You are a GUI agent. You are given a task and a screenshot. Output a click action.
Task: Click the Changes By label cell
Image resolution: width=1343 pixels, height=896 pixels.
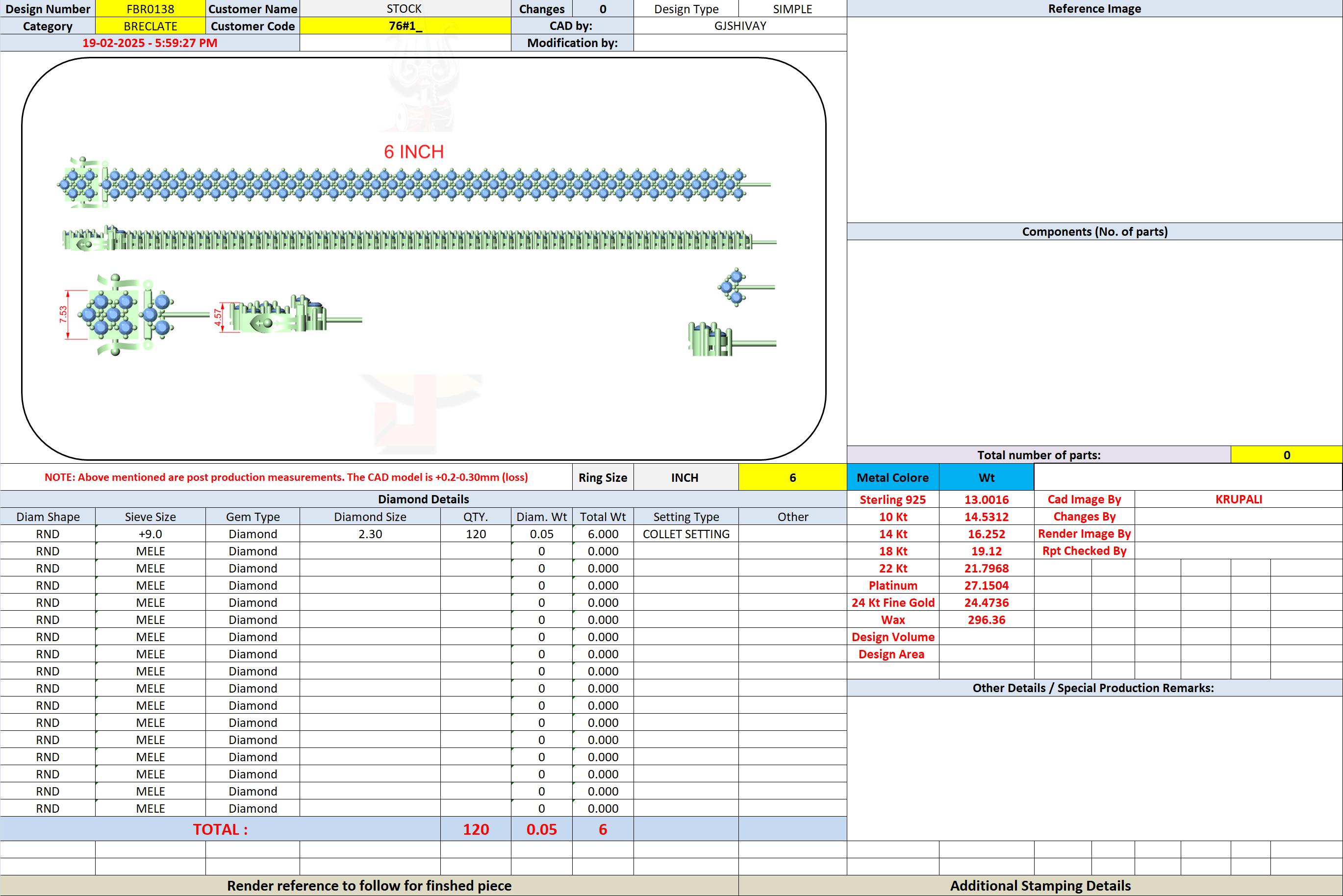[1084, 517]
